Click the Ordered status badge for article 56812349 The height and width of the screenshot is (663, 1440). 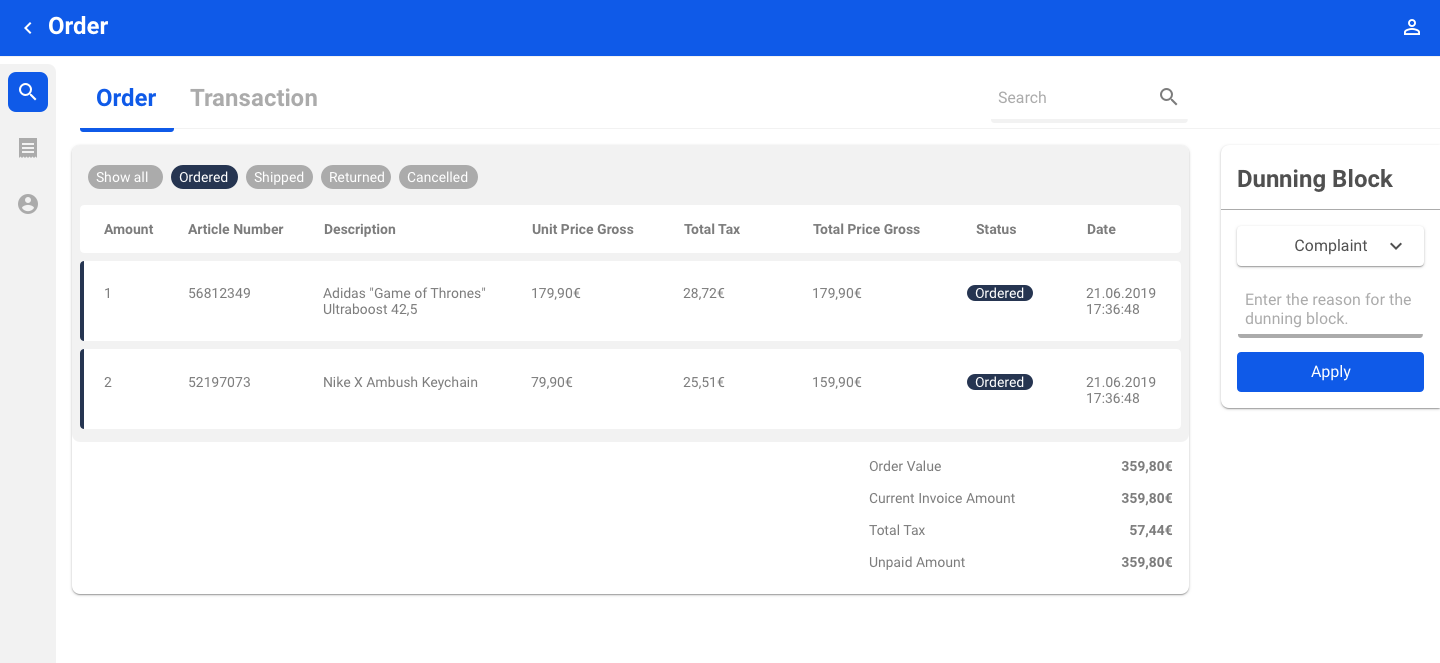(x=999, y=293)
